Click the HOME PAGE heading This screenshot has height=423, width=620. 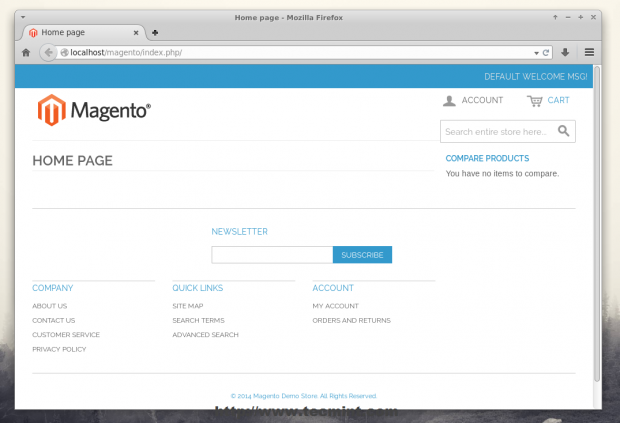tap(72, 161)
